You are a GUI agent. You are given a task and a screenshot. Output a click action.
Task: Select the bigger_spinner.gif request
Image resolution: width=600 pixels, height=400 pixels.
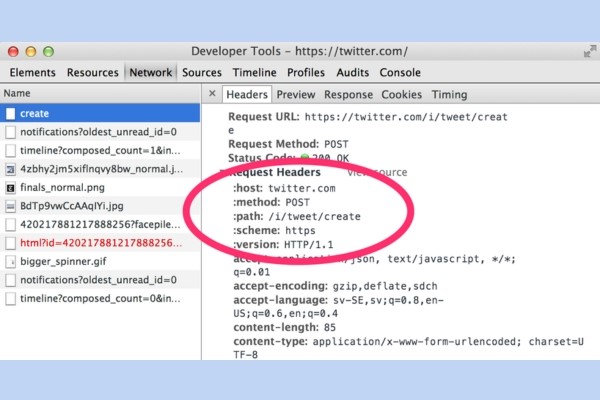[x=100, y=261]
